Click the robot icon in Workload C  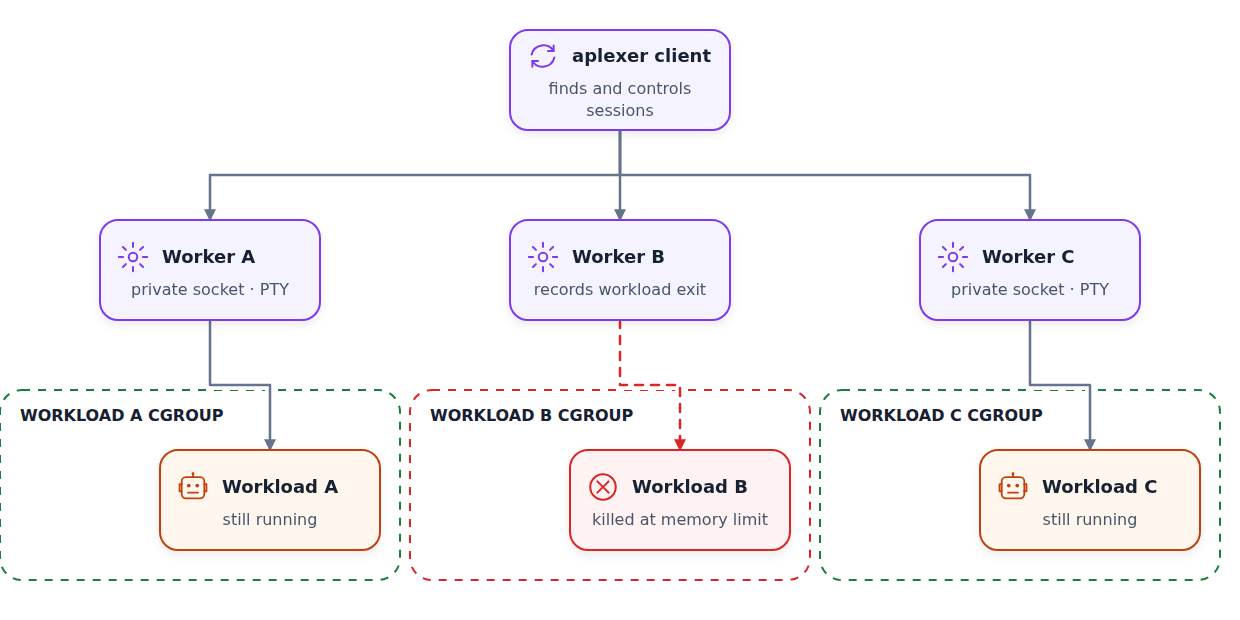1013,487
